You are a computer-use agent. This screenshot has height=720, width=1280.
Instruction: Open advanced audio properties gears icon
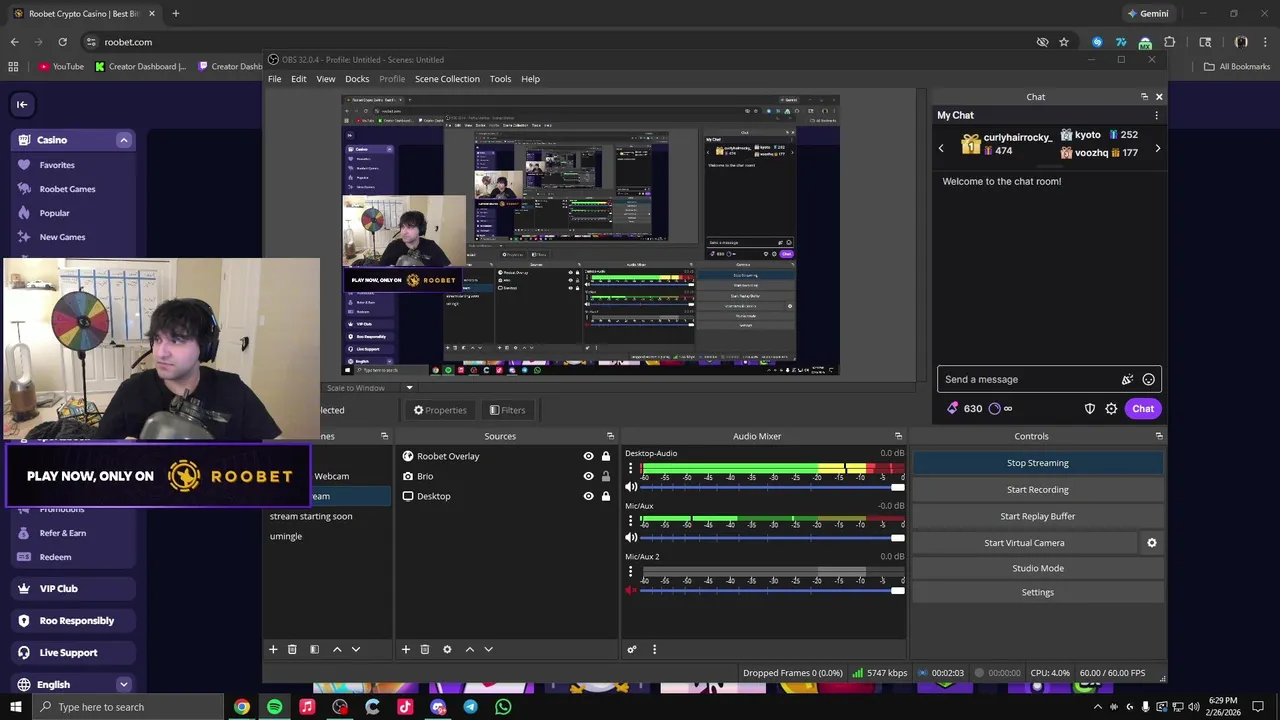pos(632,649)
